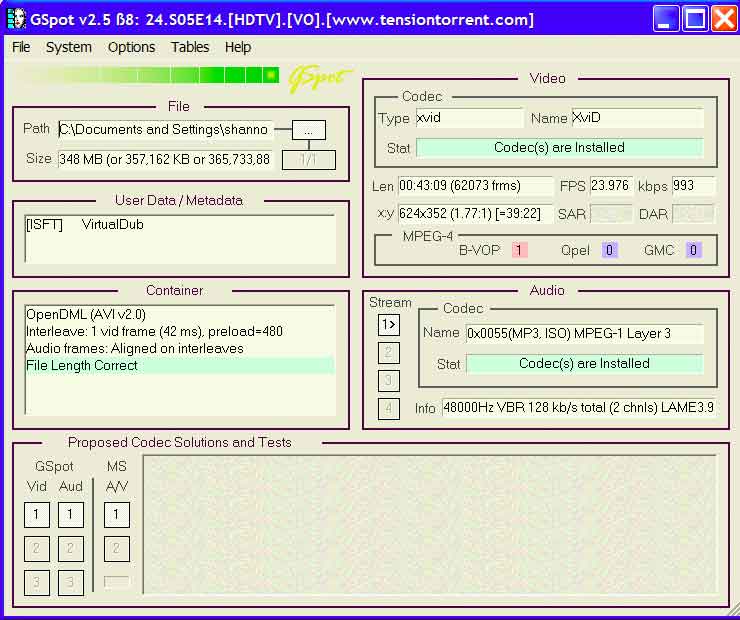
Task: Click the audio 'Codec(s) are Installed' status
Action: point(585,364)
